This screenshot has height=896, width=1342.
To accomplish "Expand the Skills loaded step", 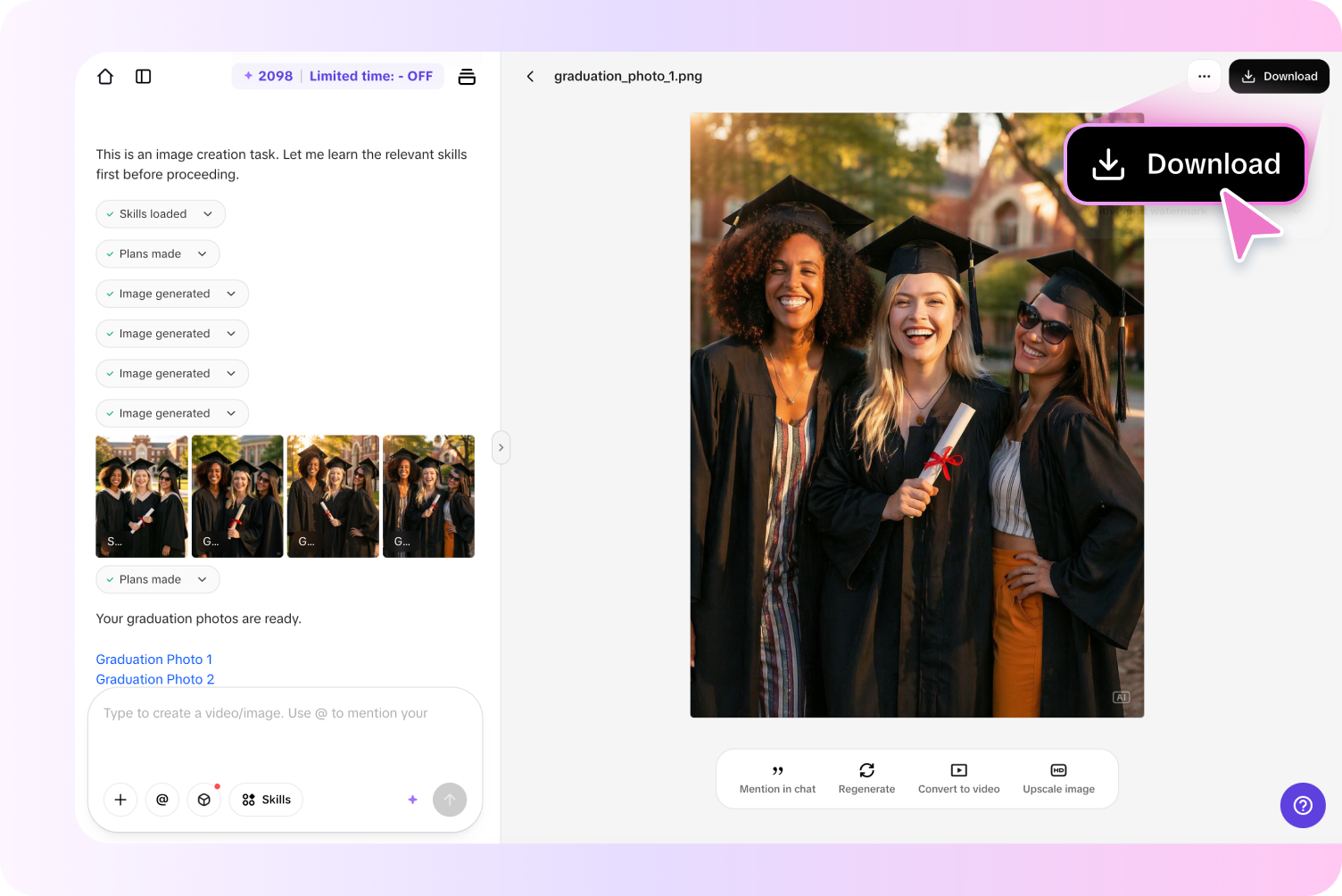I will click(161, 214).
